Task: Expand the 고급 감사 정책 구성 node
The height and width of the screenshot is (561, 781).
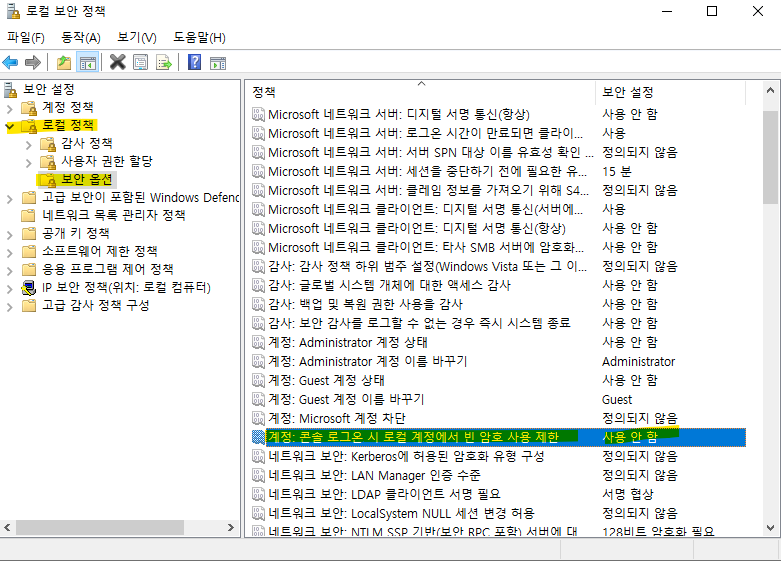Action: coord(9,306)
